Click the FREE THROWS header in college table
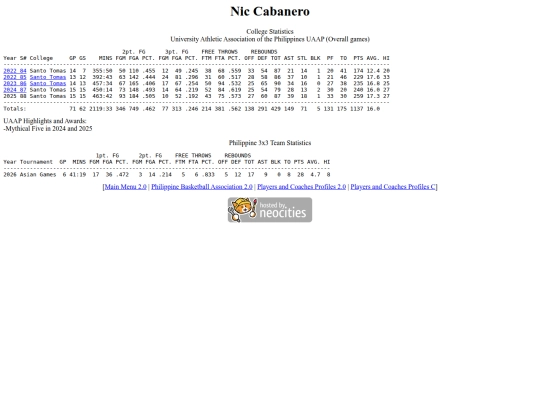 [x=220, y=52]
